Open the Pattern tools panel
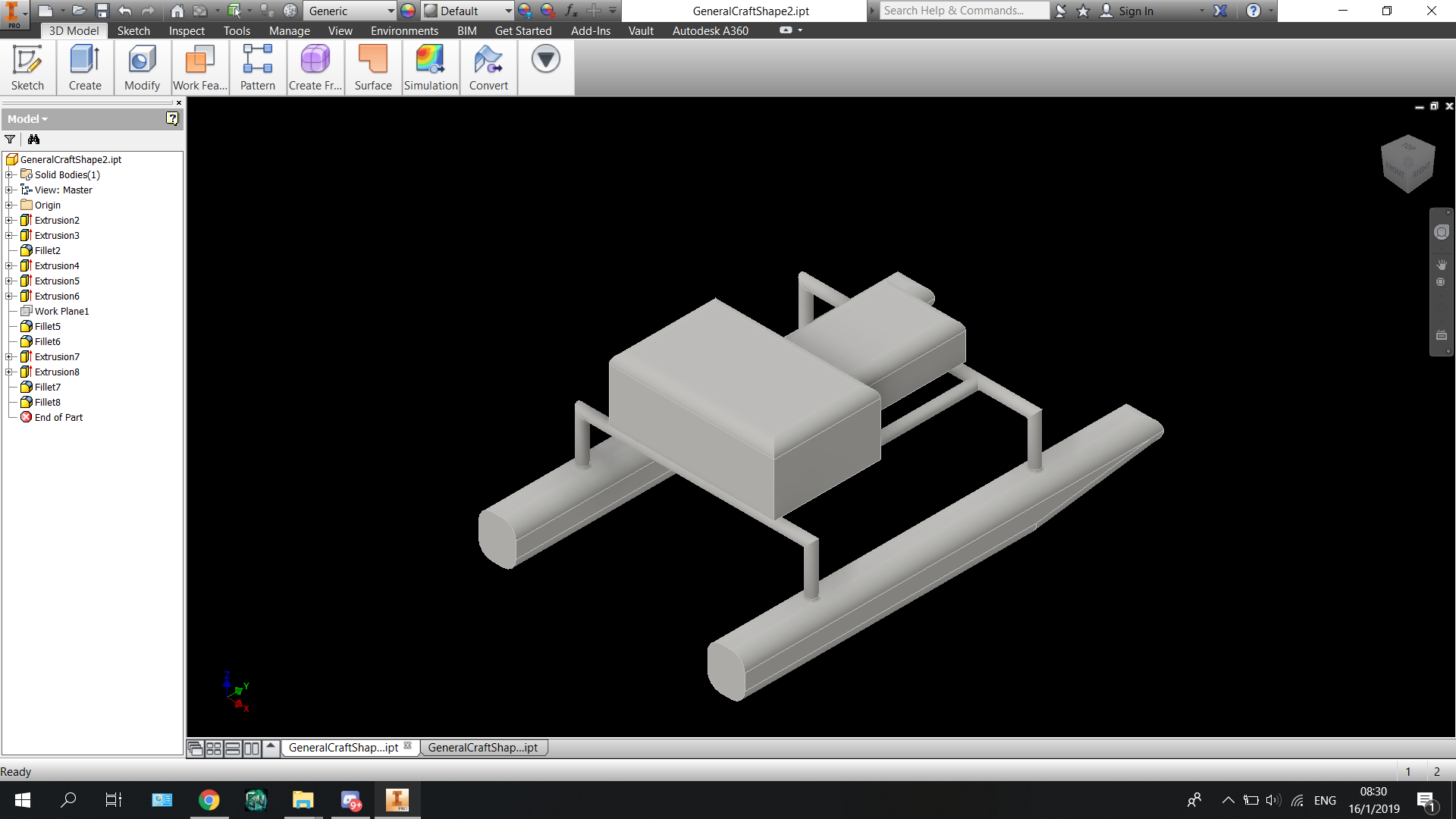The image size is (1456, 819). pos(258,67)
